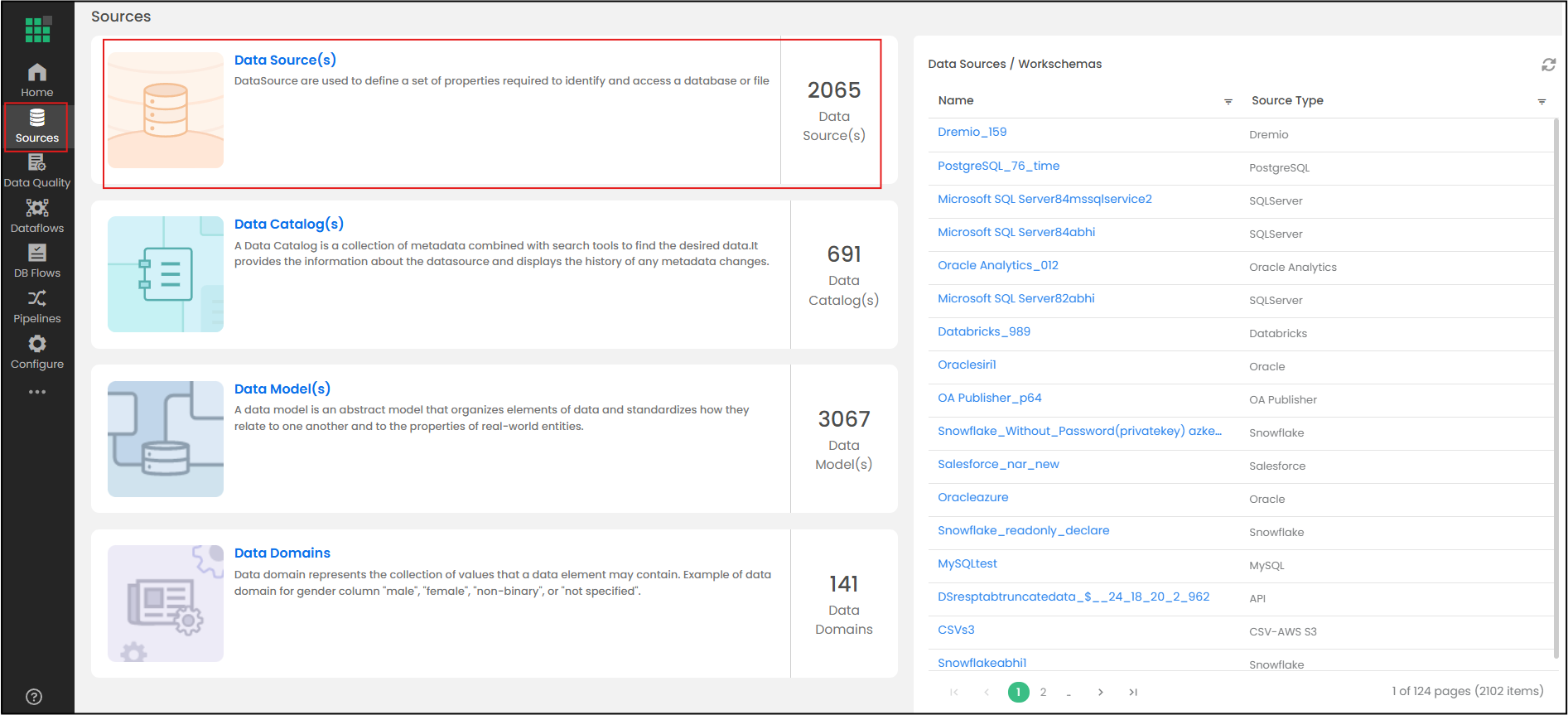
Task: Go to next page of data sources
Action: point(1100,692)
